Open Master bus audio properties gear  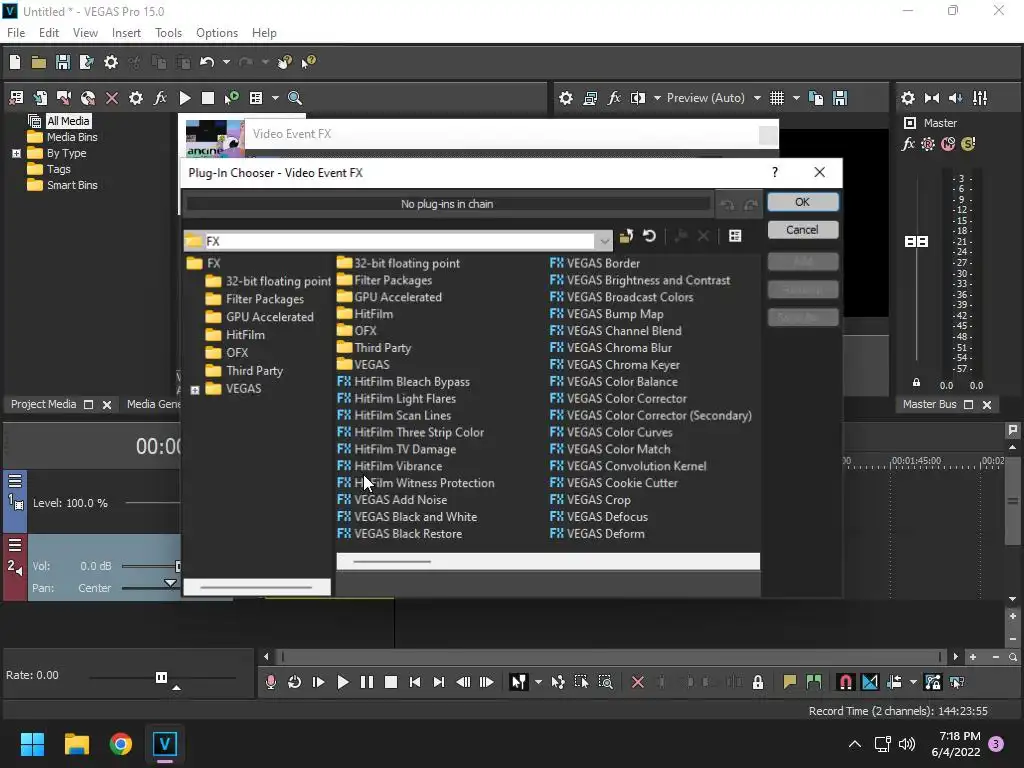tap(908, 98)
